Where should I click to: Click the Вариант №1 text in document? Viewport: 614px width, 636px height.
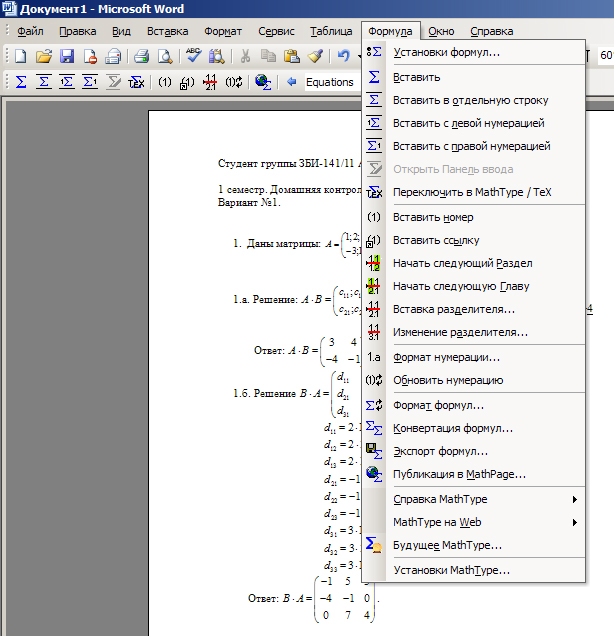[x=249, y=202]
